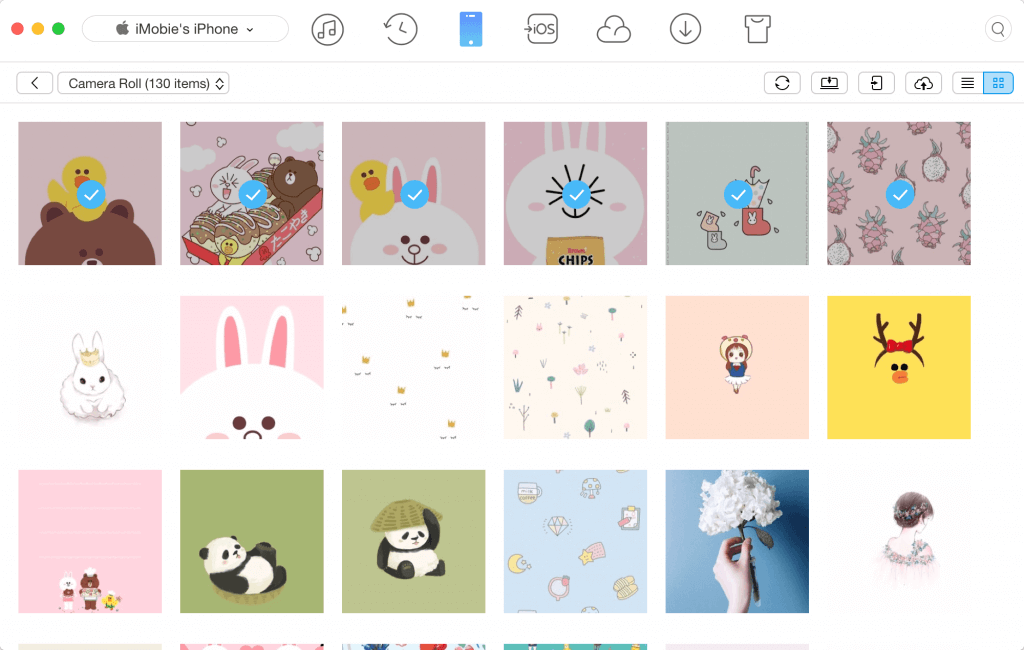Screen dimensions: 1024x650
Task: Deselect the dragon fruit pattern photo
Action: (x=900, y=194)
